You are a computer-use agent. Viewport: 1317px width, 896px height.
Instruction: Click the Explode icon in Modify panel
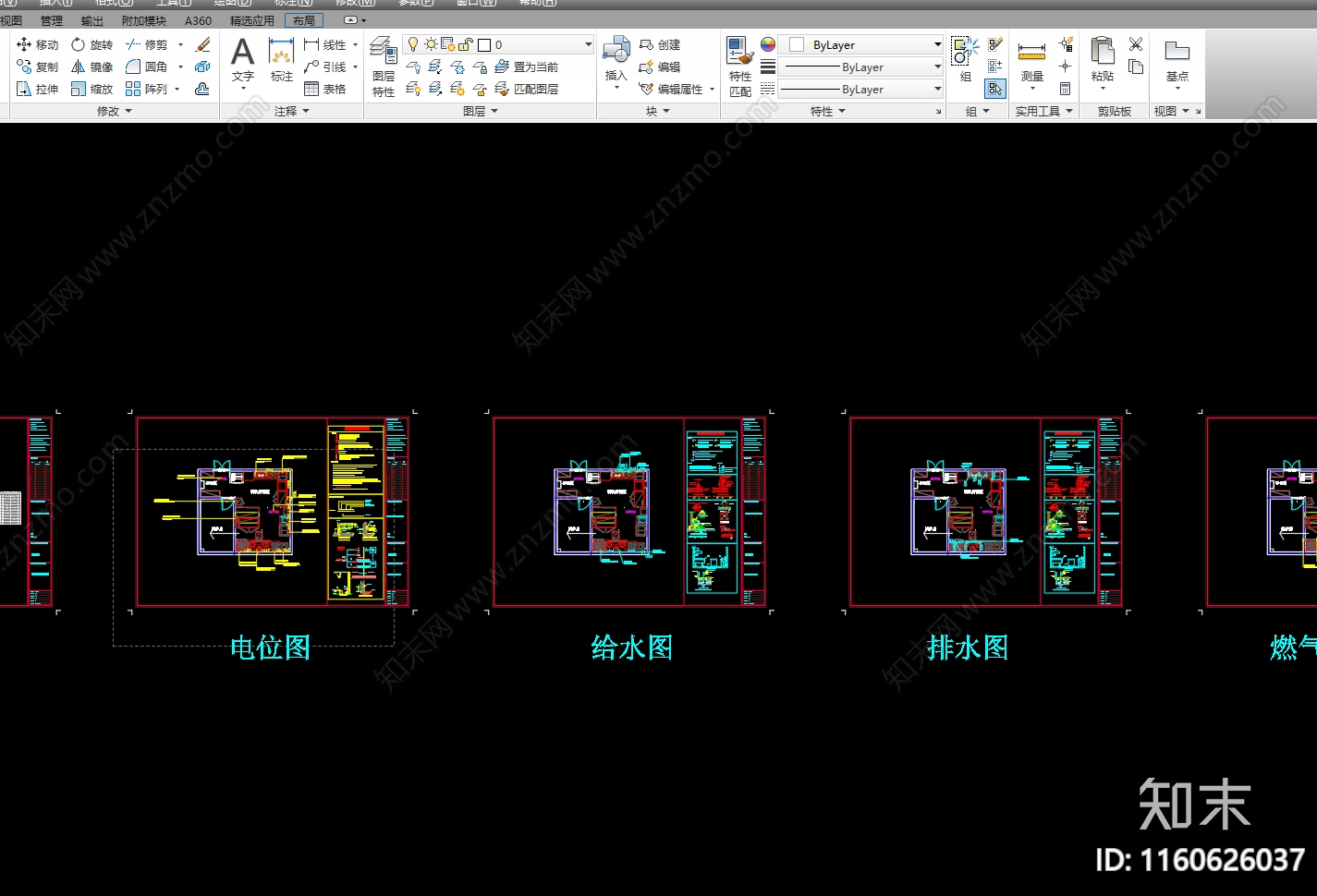click(x=202, y=67)
